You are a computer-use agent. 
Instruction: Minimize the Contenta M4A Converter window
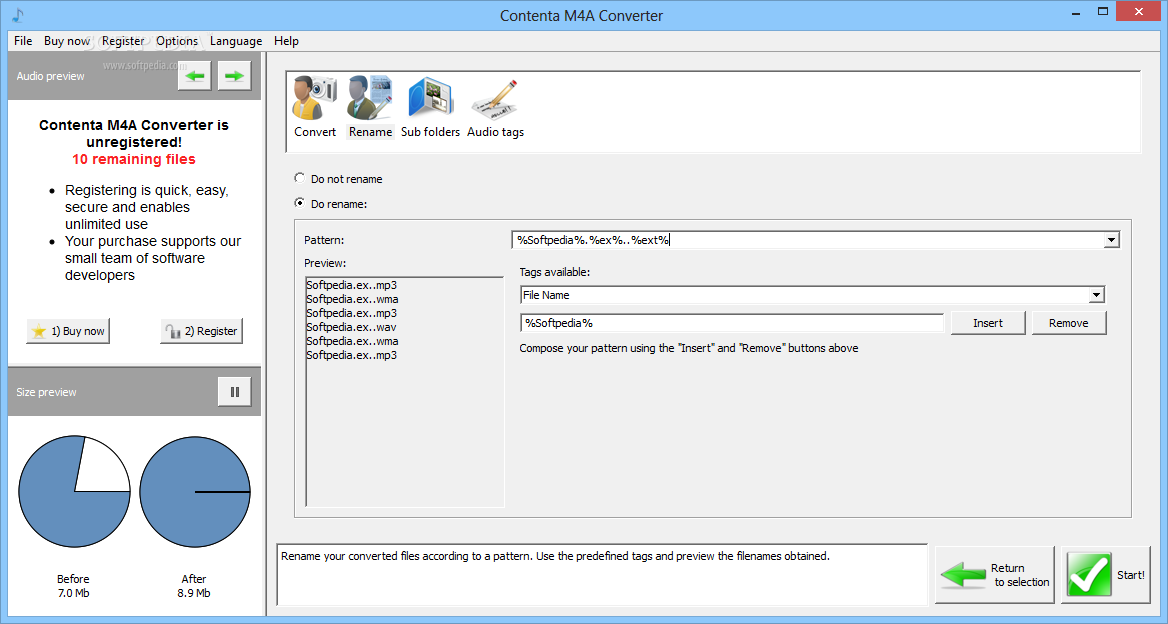pyautogui.click(x=1076, y=13)
